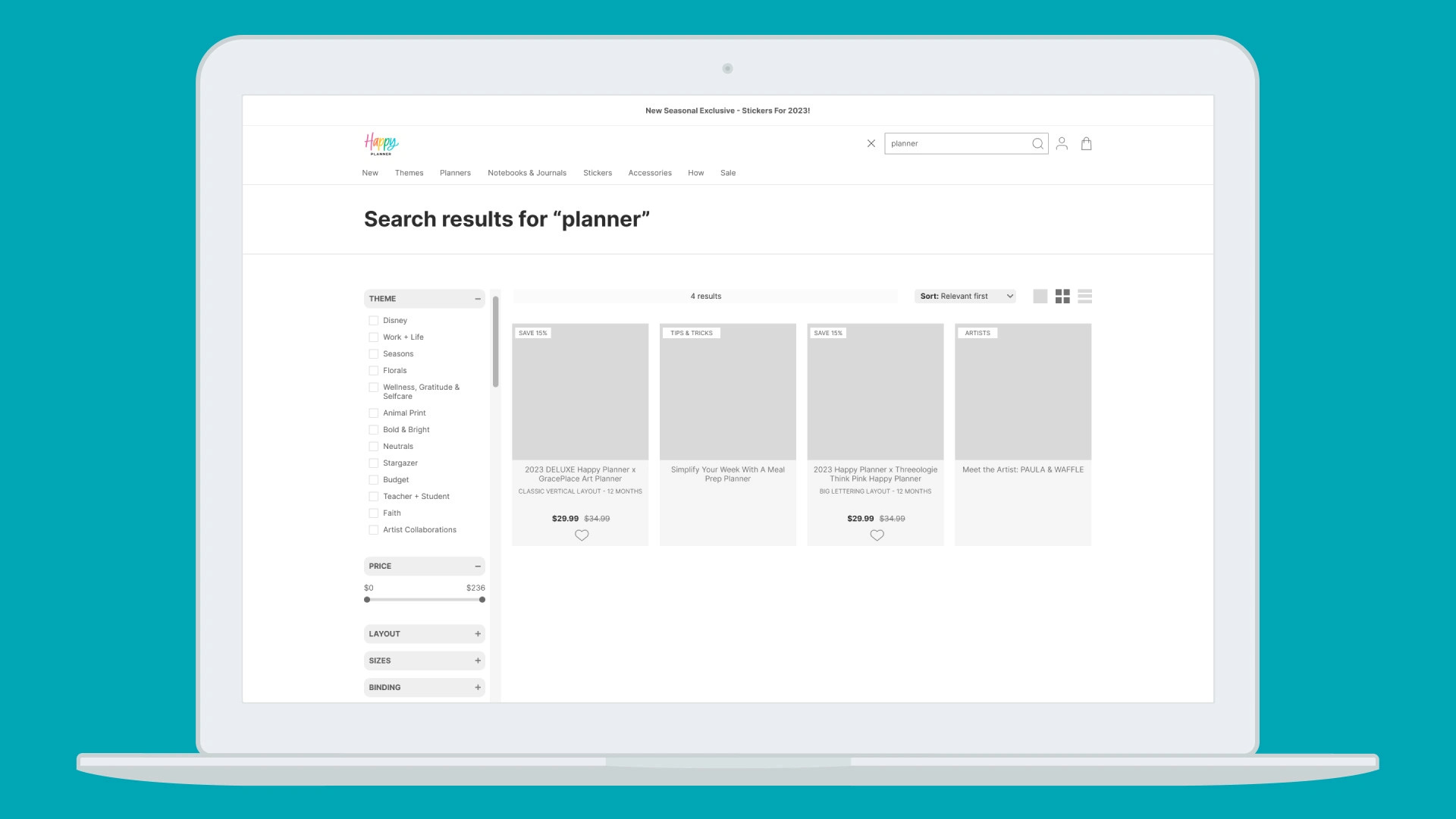Open the Planners menu
This screenshot has height=819, width=1456.
click(x=455, y=173)
